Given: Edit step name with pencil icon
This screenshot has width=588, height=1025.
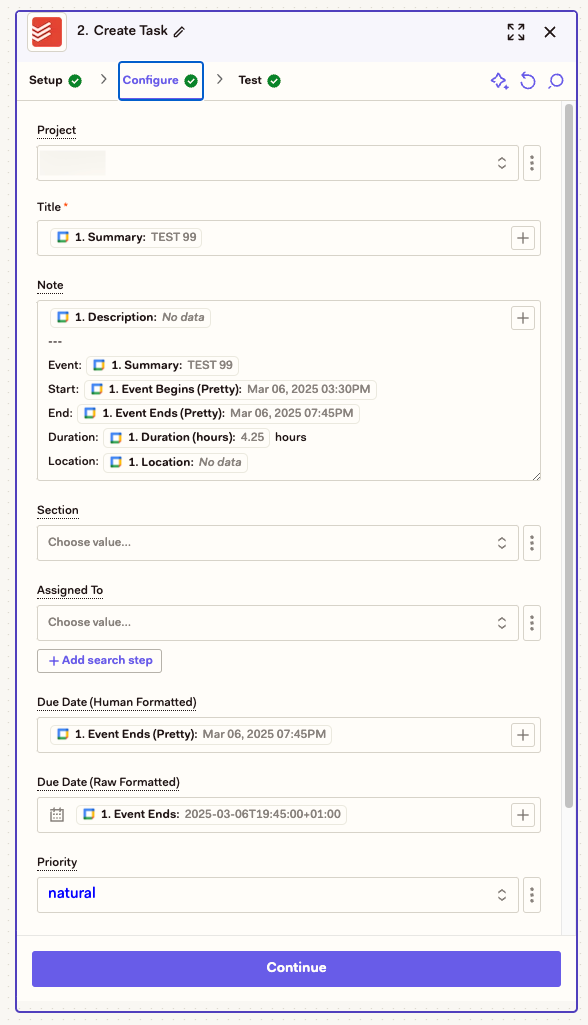Looking at the screenshot, I should click(x=179, y=31).
